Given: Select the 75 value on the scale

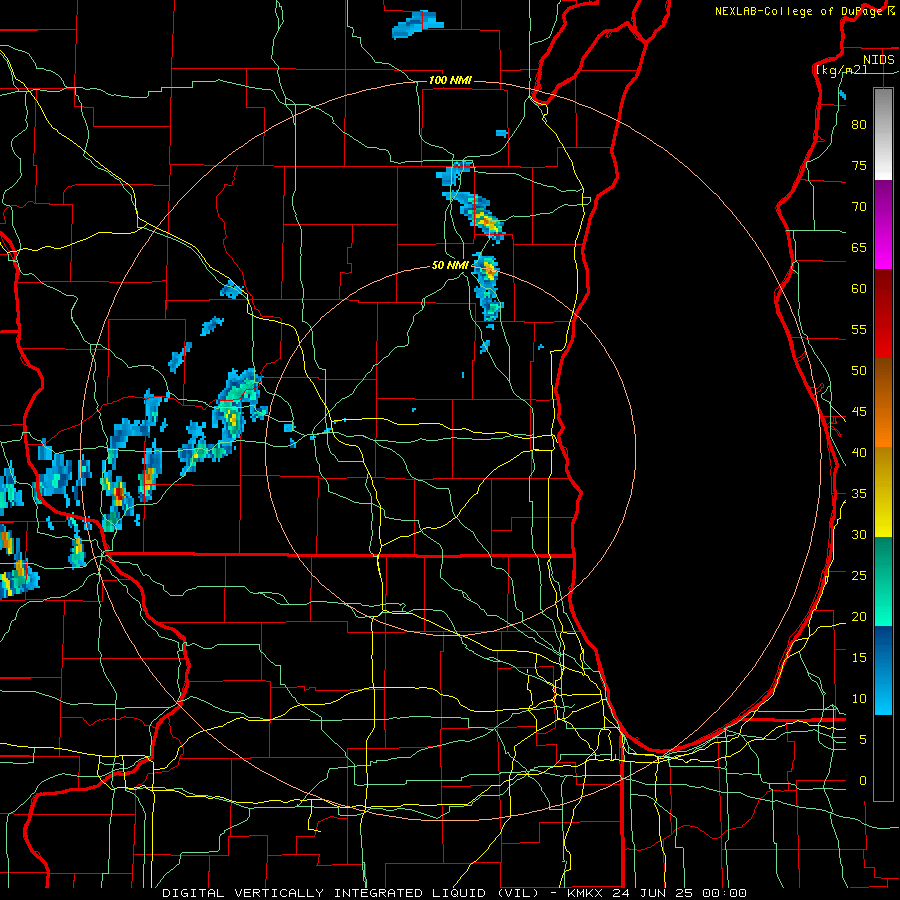Looking at the screenshot, I should pyautogui.click(x=859, y=165).
